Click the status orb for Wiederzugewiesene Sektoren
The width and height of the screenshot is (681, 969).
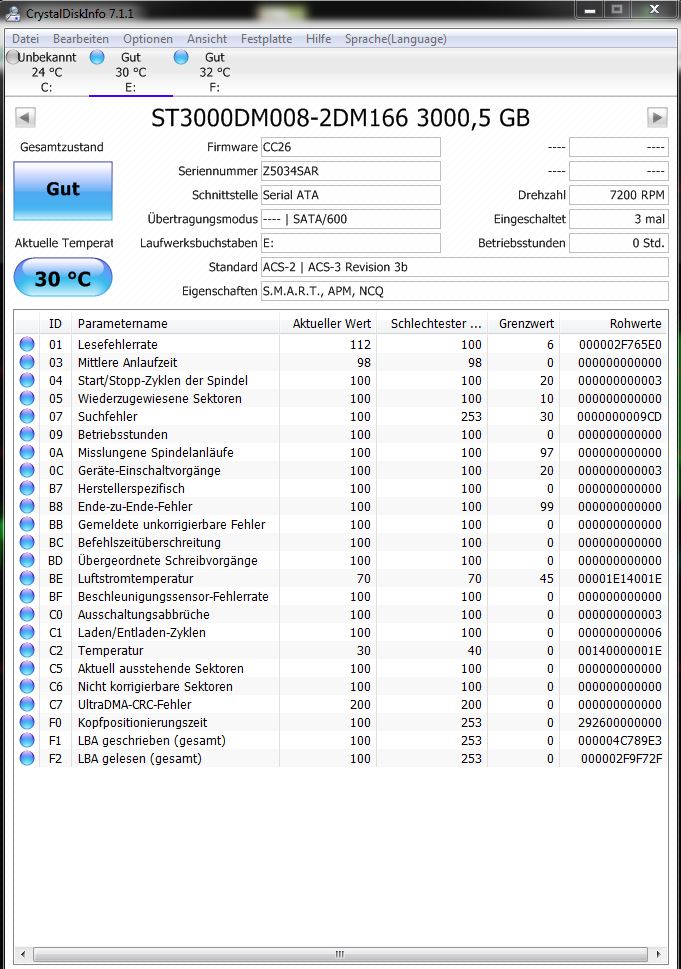pyautogui.click(x=27, y=398)
